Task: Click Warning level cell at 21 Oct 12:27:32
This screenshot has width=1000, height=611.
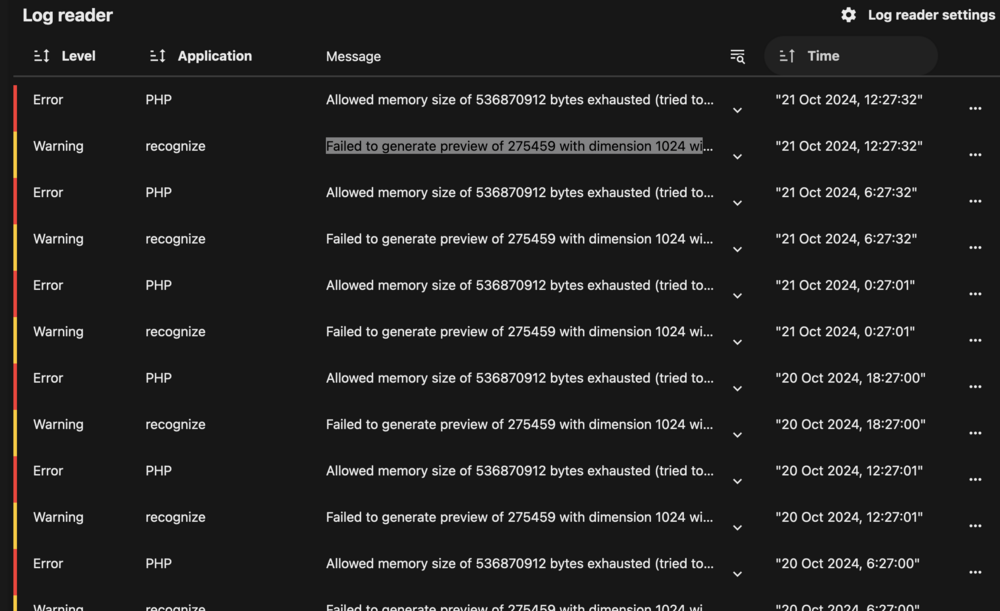Action: pyautogui.click(x=58, y=146)
